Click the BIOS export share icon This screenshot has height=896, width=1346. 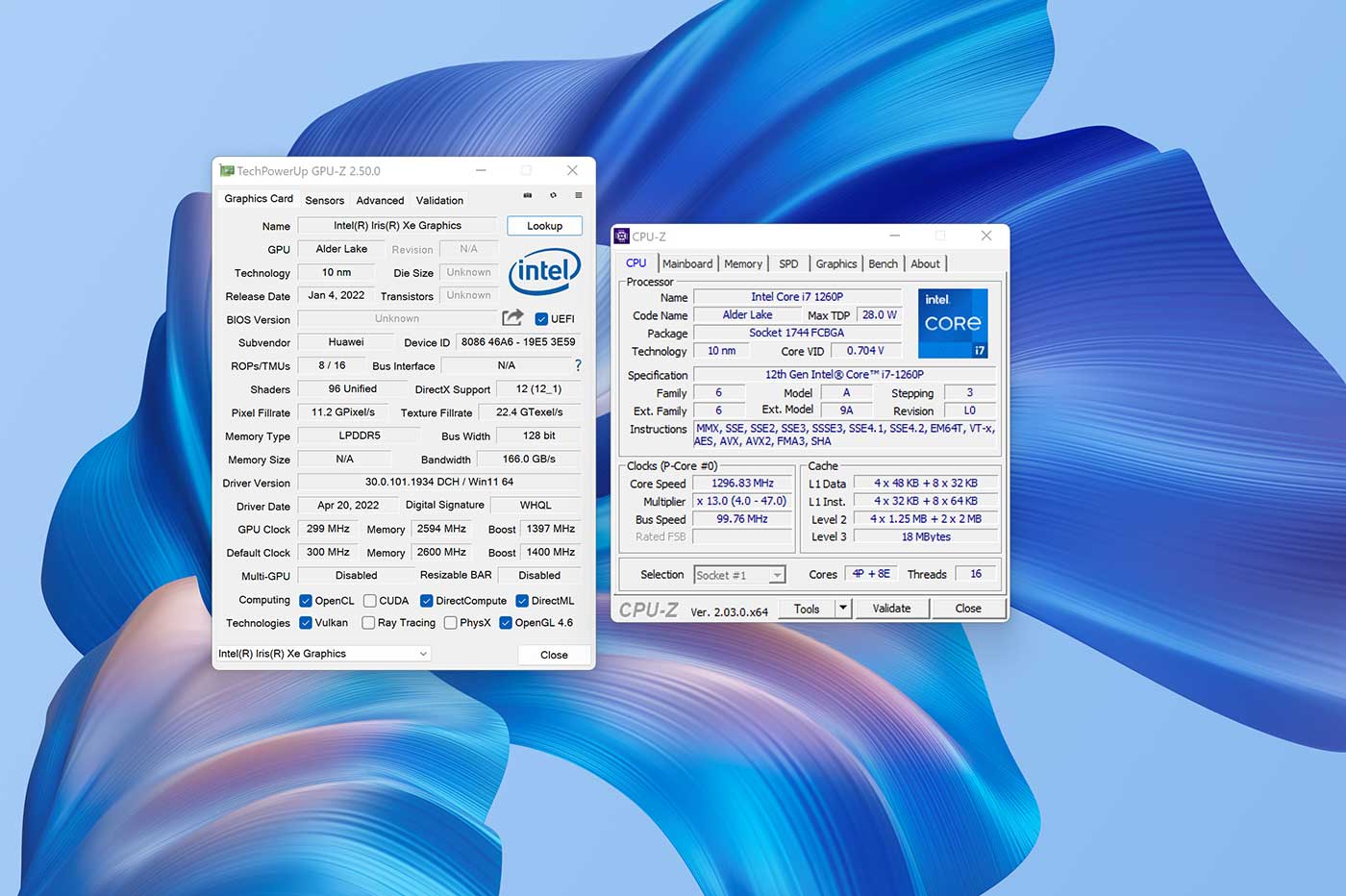tap(512, 317)
